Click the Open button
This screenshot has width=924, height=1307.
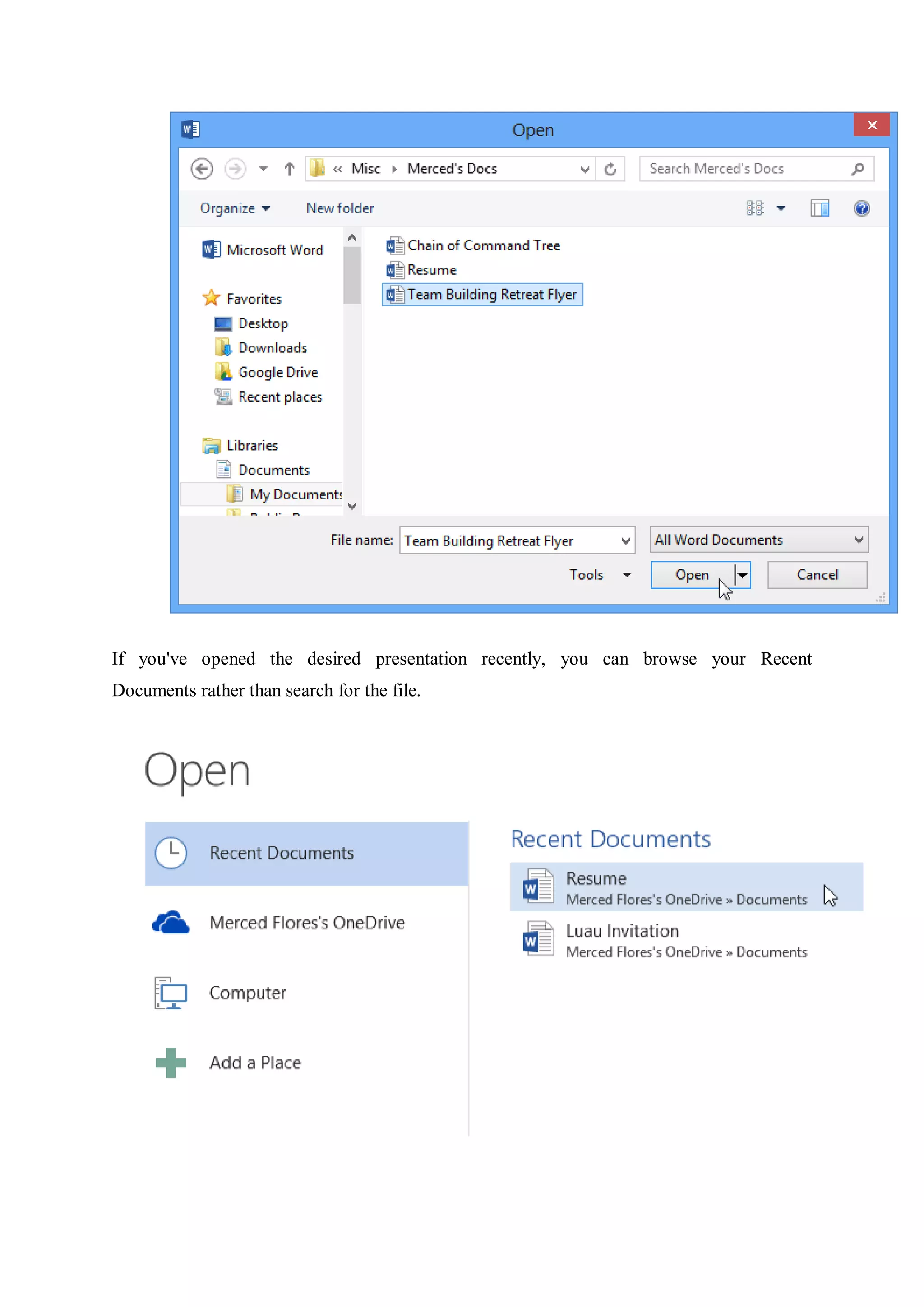692,575
